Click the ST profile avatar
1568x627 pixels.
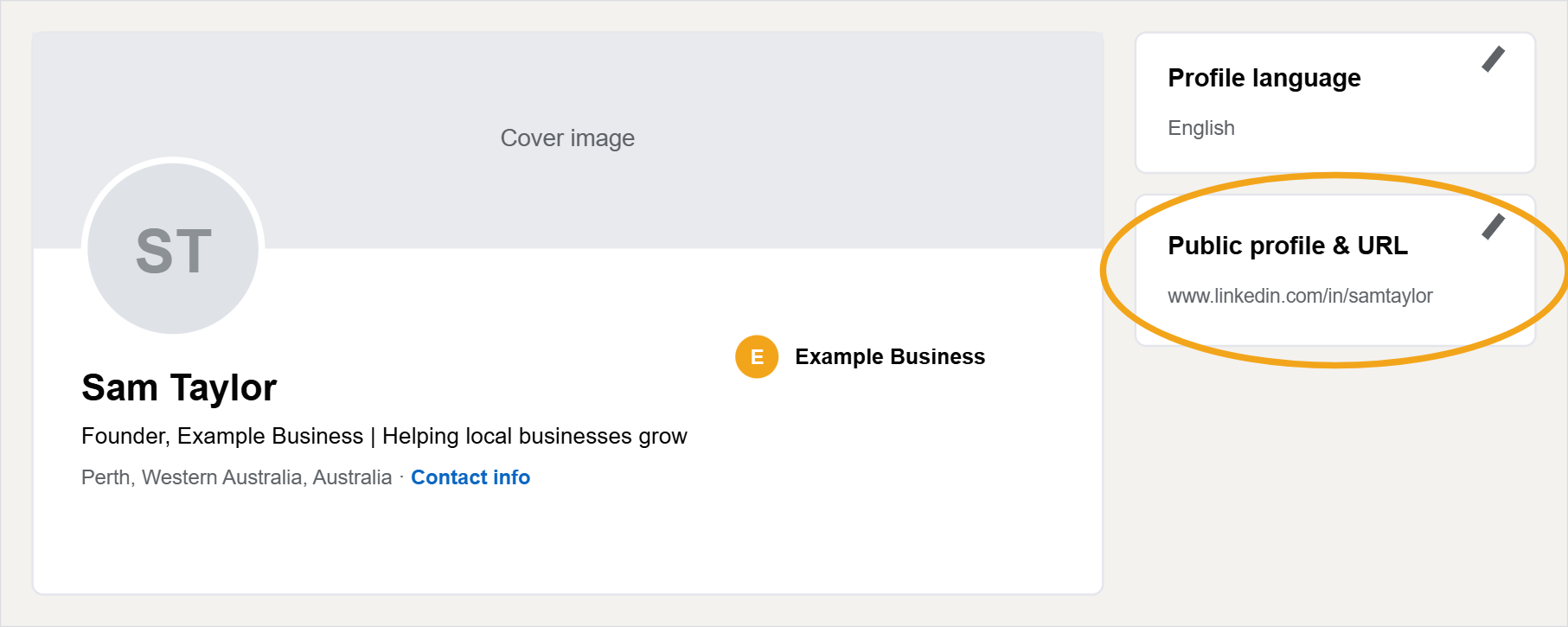173,249
